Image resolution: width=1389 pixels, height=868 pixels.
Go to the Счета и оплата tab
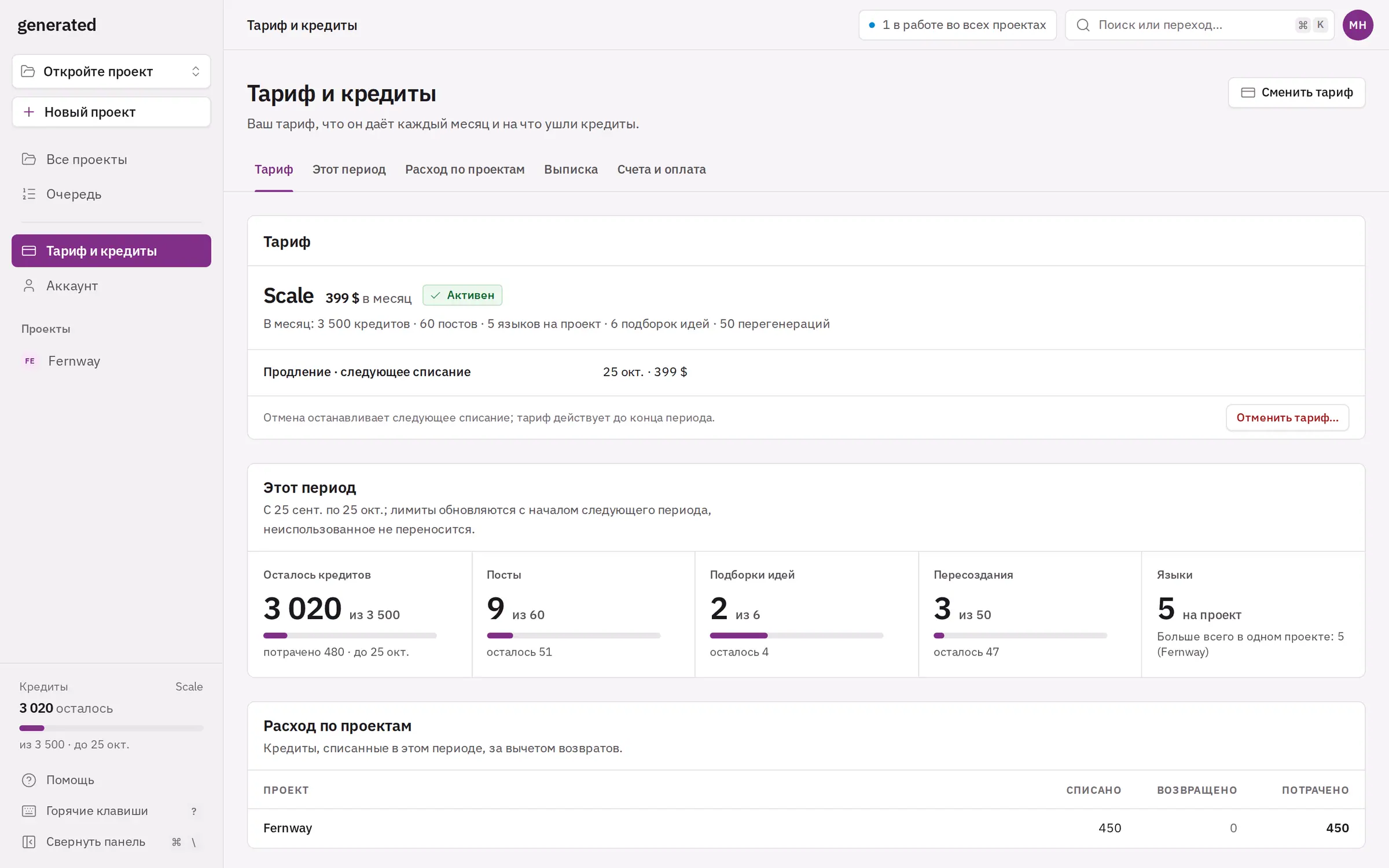(x=662, y=170)
